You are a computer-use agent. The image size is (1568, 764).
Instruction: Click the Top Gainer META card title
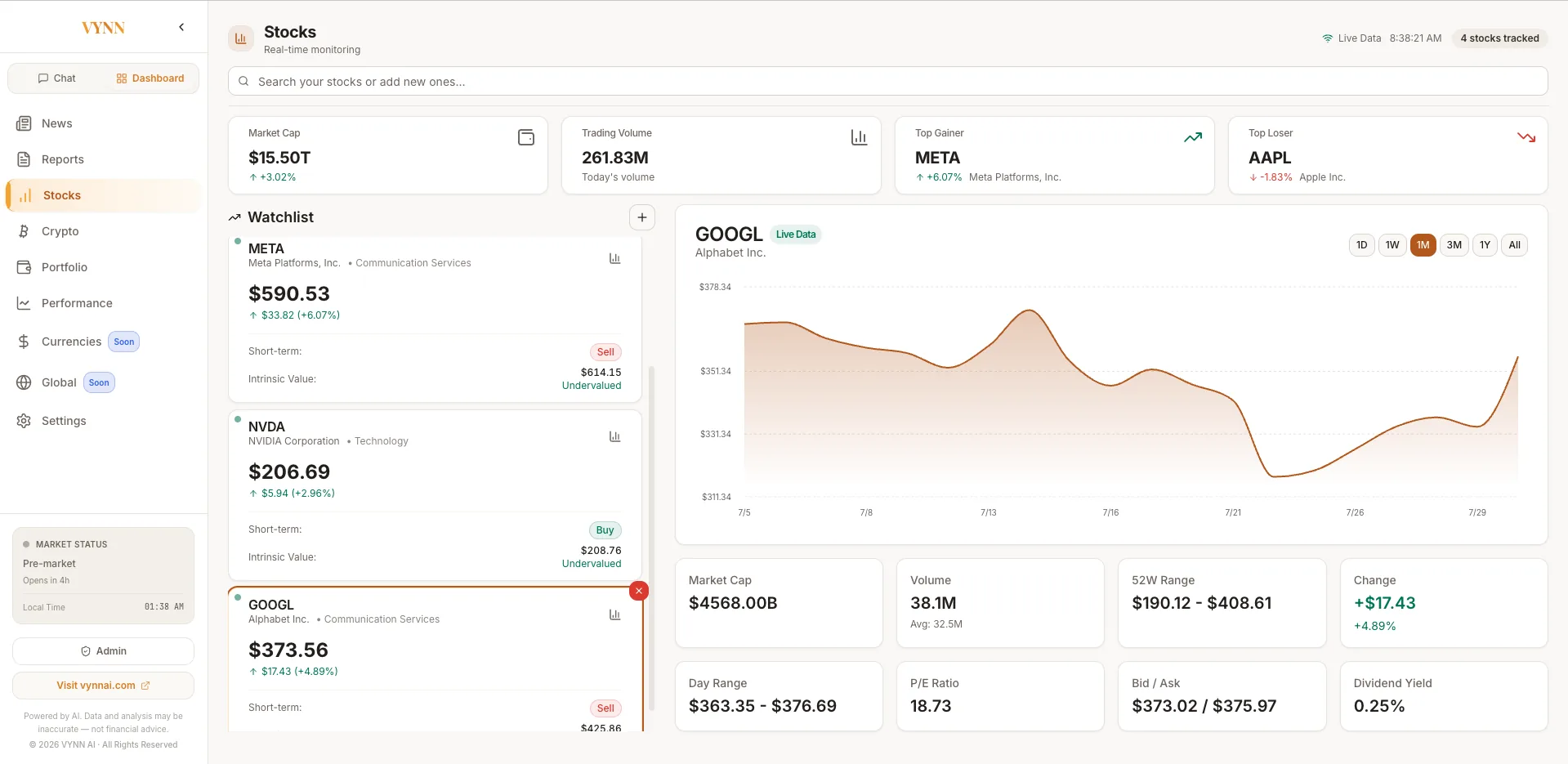click(x=938, y=158)
